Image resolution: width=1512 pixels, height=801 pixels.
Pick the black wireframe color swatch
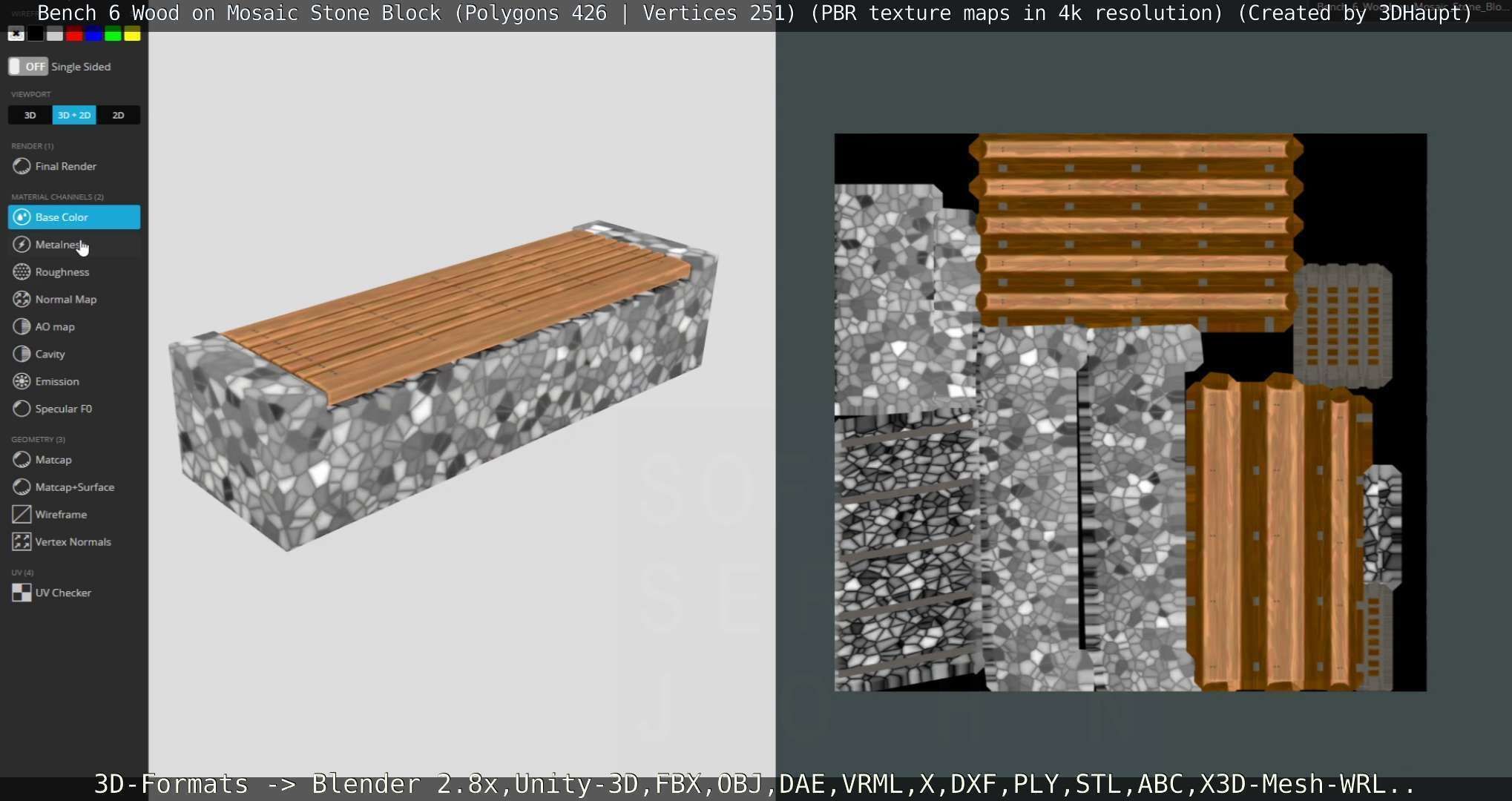35,34
